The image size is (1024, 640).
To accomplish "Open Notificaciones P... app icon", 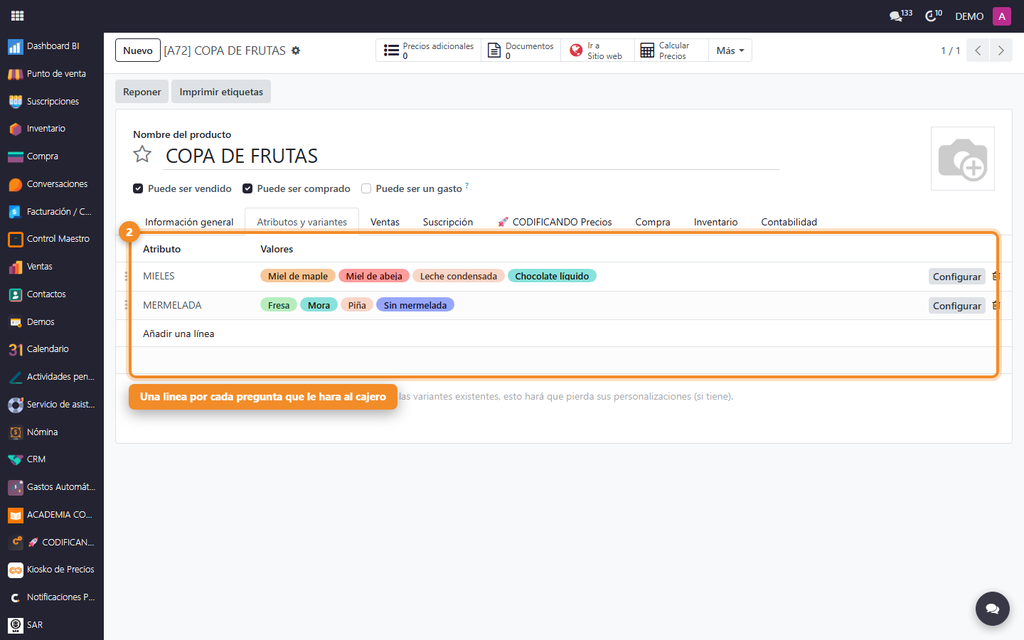I will tap(16, 598).
